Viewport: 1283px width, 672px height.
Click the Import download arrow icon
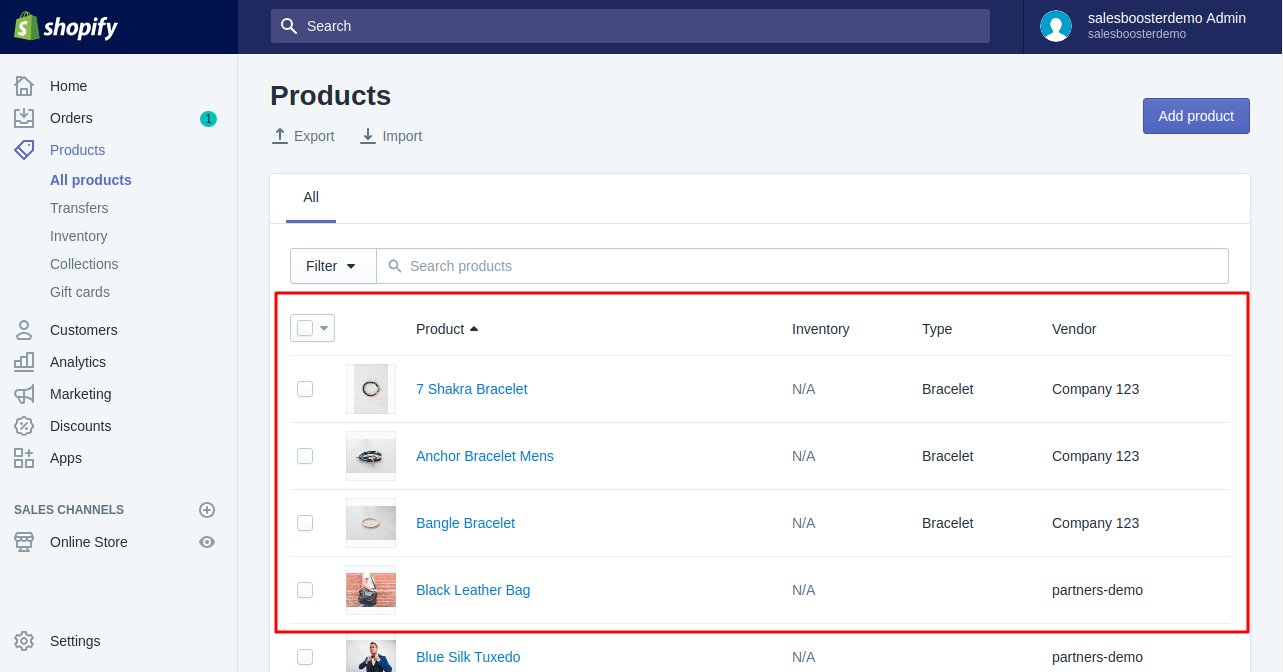tap(368, 136)
